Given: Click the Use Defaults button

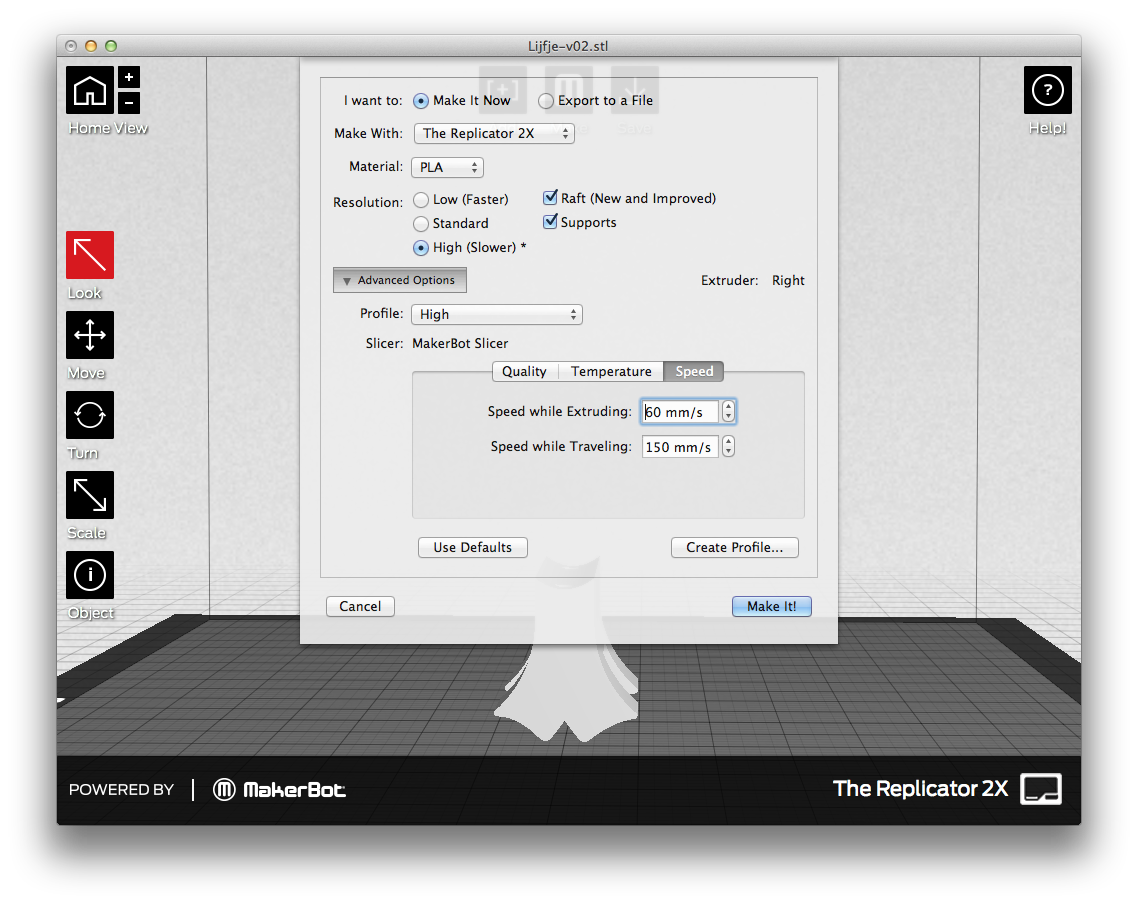Looking at the screenshot, I should click(x=472, y=547).
